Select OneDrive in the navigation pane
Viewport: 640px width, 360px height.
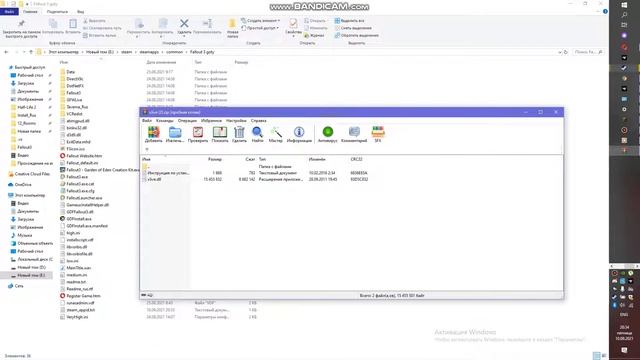[23, 184]
